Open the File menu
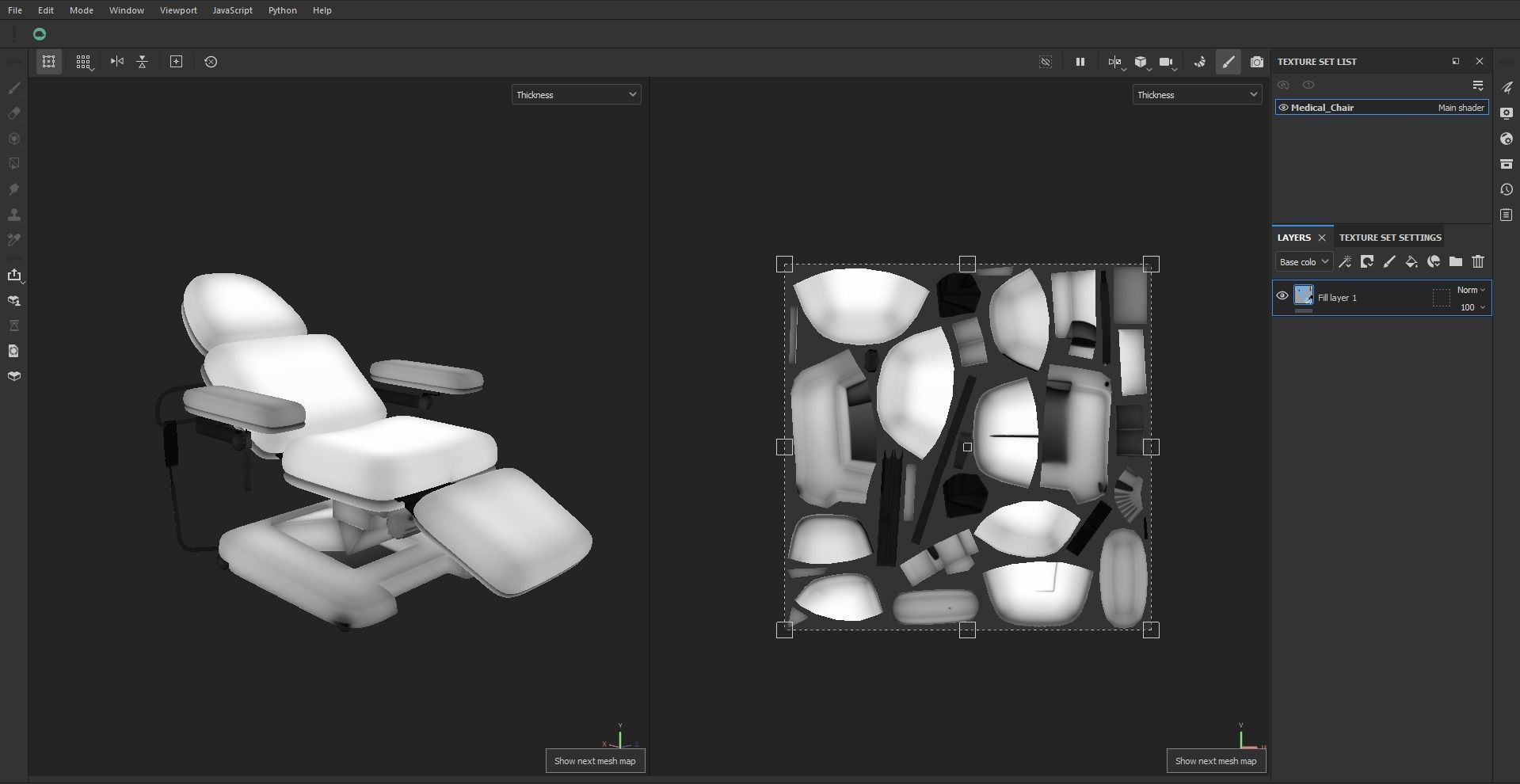The width and height of the screenshot is (1520, 784). (15, 10)
